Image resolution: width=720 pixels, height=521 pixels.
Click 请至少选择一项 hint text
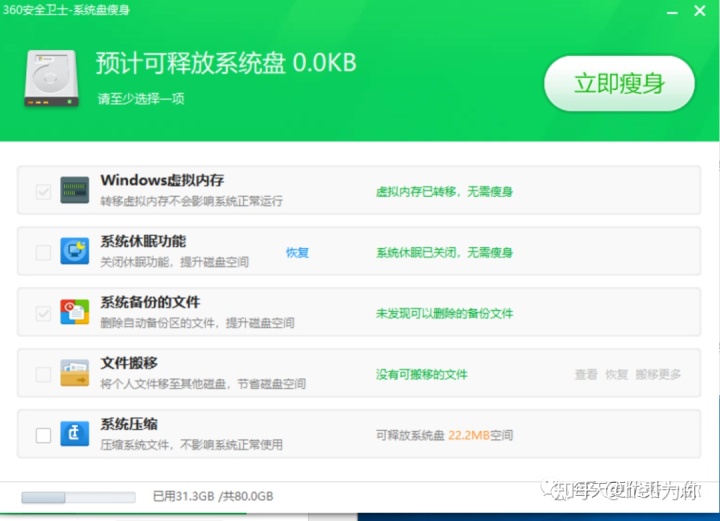click(x=141, y=99)
